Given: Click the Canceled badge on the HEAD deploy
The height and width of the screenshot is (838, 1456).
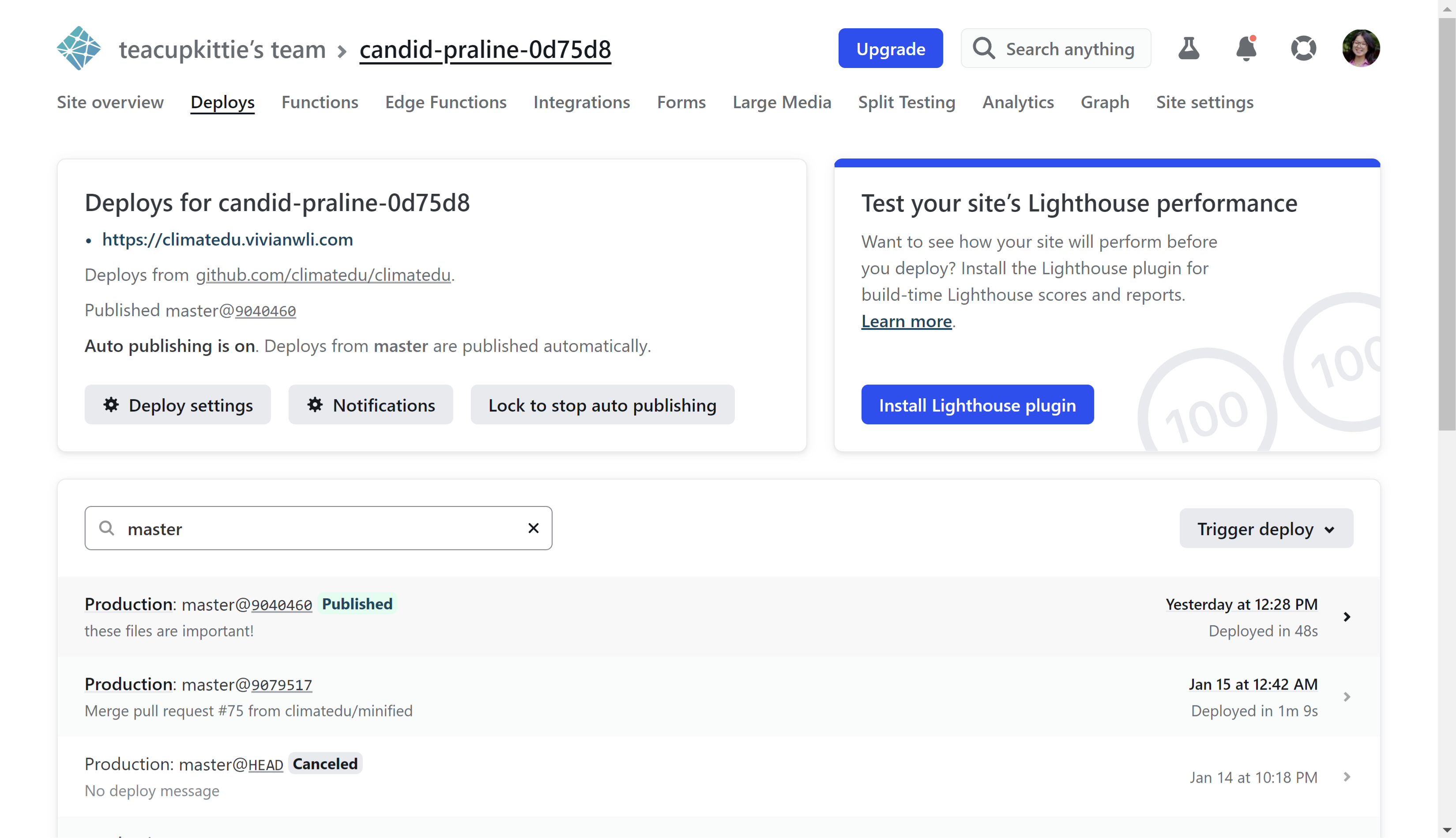Looking at the screenshot, I should tap(324, 764).
